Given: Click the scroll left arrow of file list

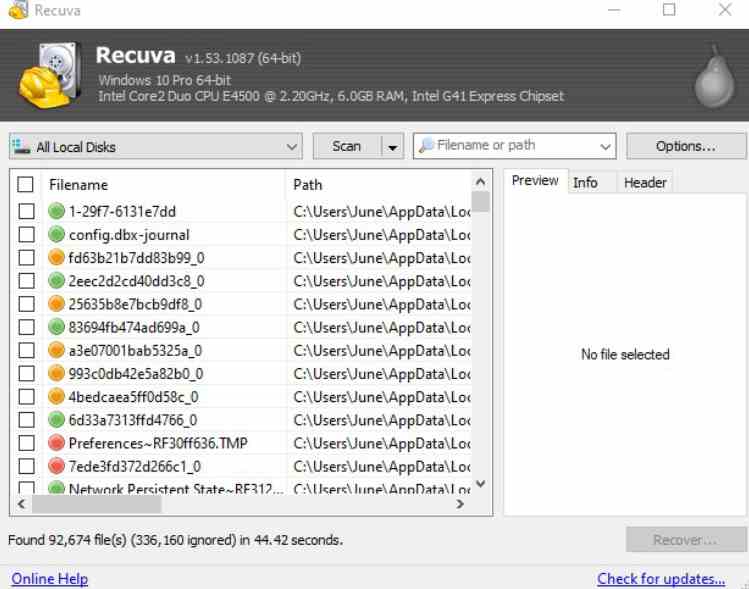Looking at the screenshot, I should tap(21, 504).
